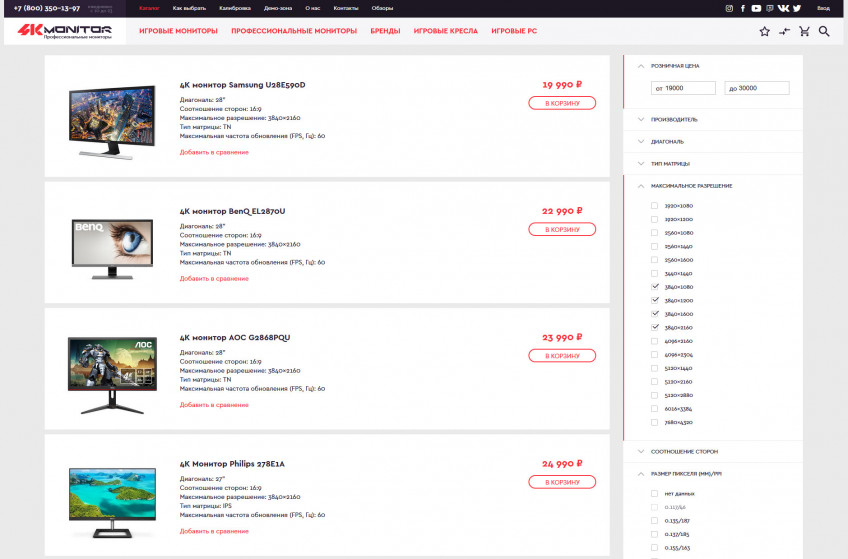Image resolution: width=848 pixels, height=559 pixels.
Task: Click the 4K Monitor logo
Action: tap(64, 31)
